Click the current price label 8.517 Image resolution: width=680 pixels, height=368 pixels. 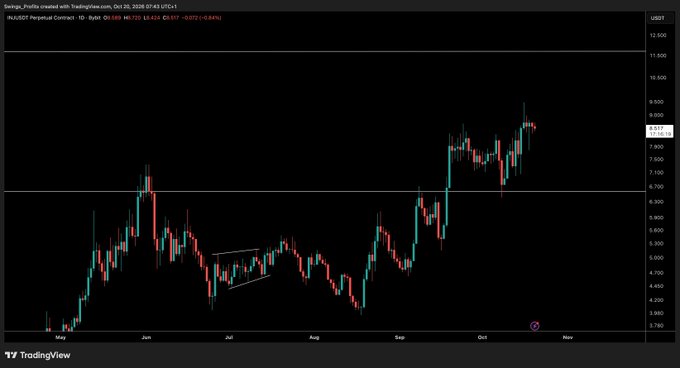(x=660, y=131)
